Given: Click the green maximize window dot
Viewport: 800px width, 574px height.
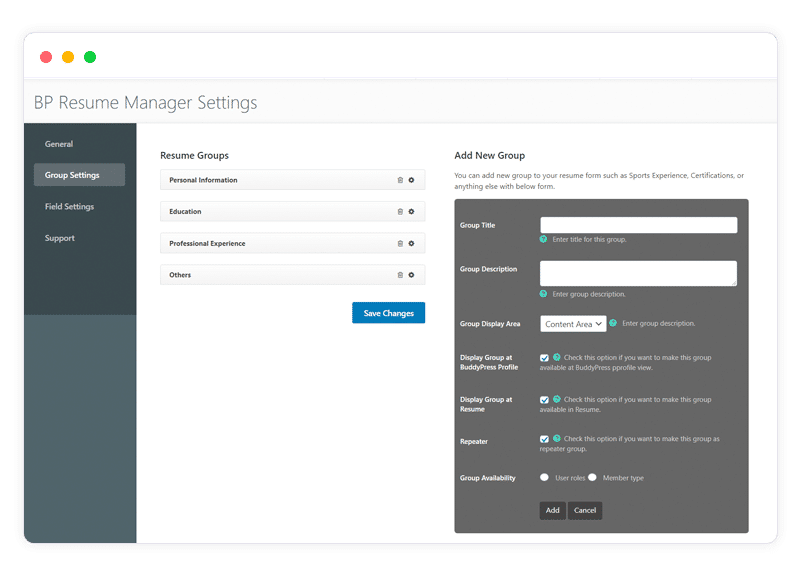Looking at the screenshot, I should [x=90, y=57].
